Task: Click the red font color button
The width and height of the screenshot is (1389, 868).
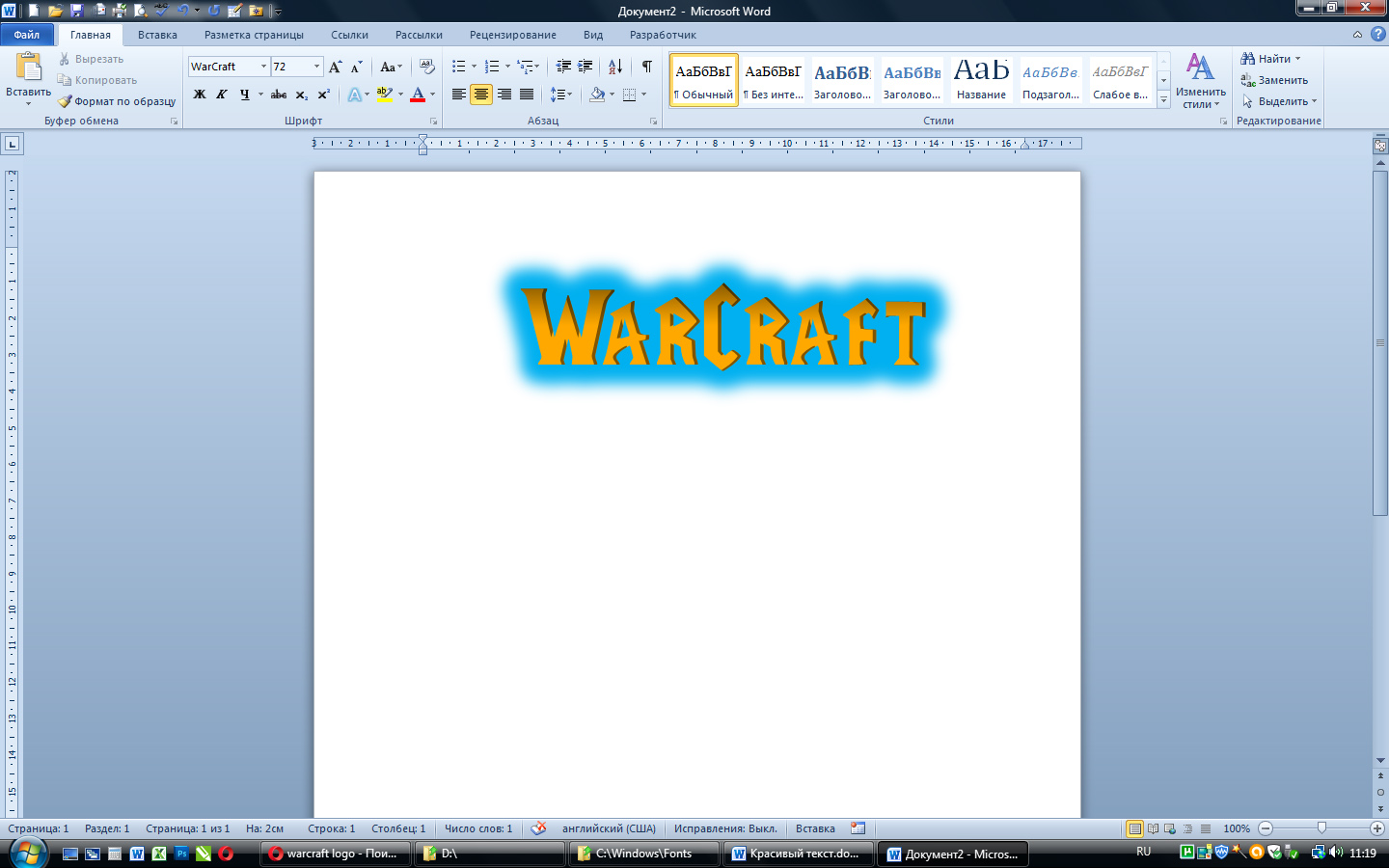Action: [418, 95]
